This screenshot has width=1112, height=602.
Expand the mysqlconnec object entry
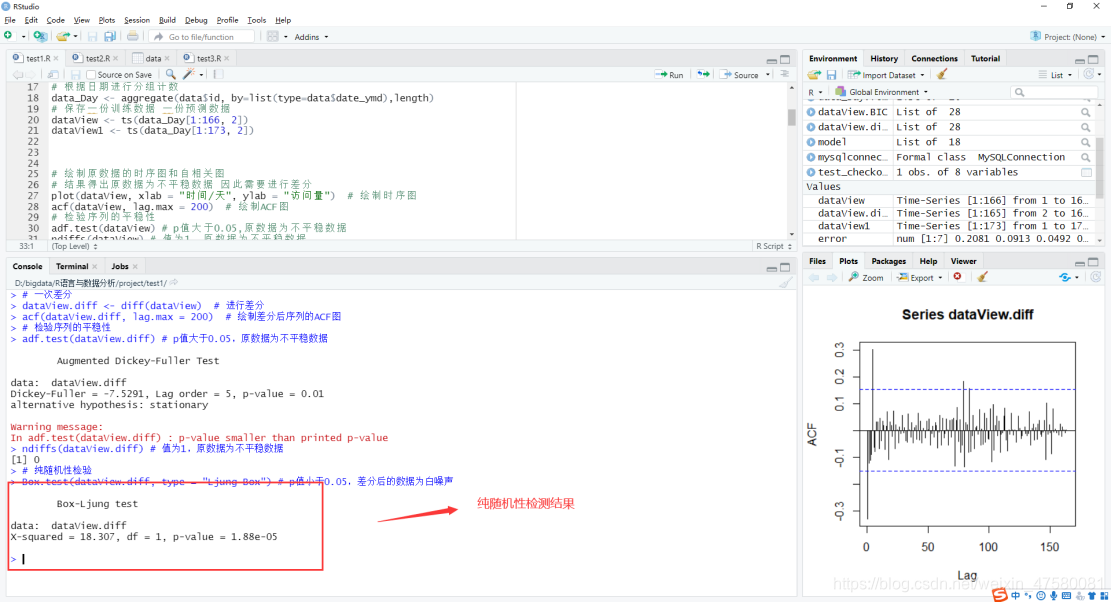[811, 157]
